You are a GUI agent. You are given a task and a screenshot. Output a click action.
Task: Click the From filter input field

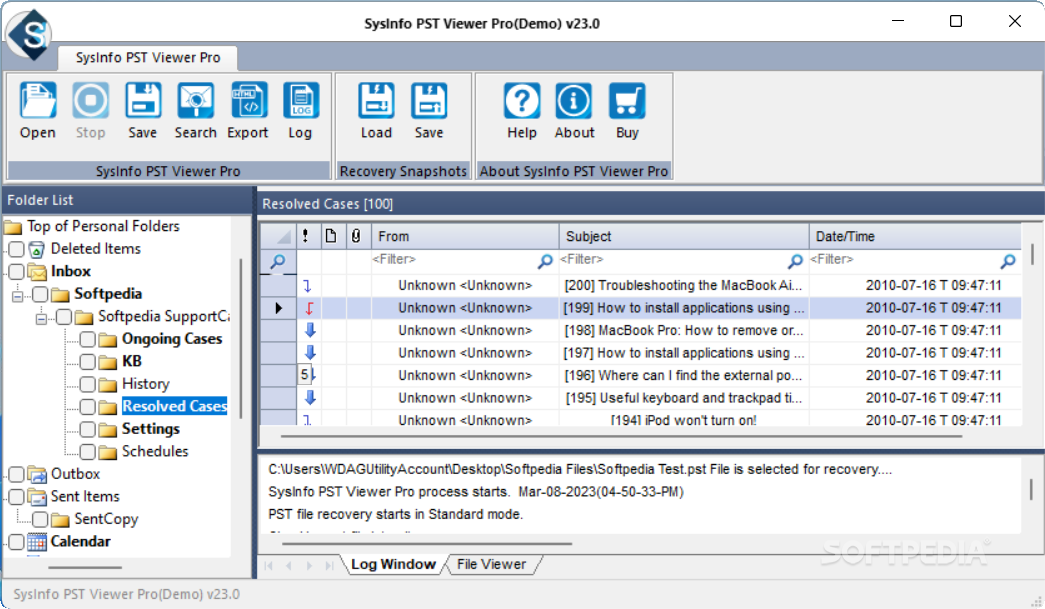pos(455,261)
